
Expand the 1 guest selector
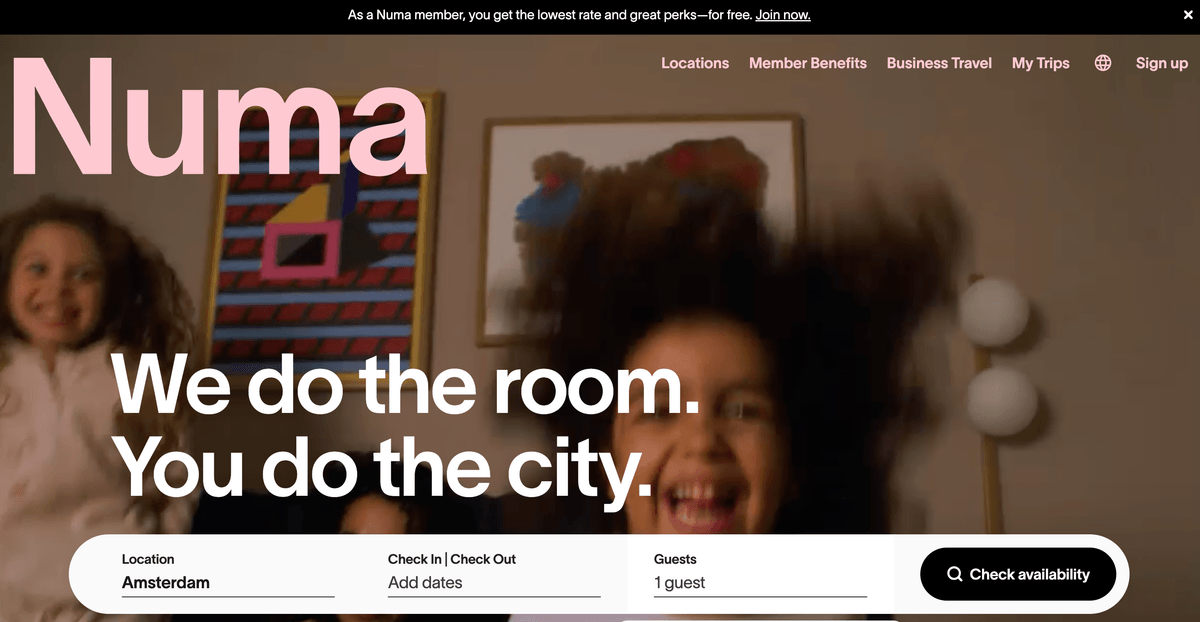(x=760, y=583)
